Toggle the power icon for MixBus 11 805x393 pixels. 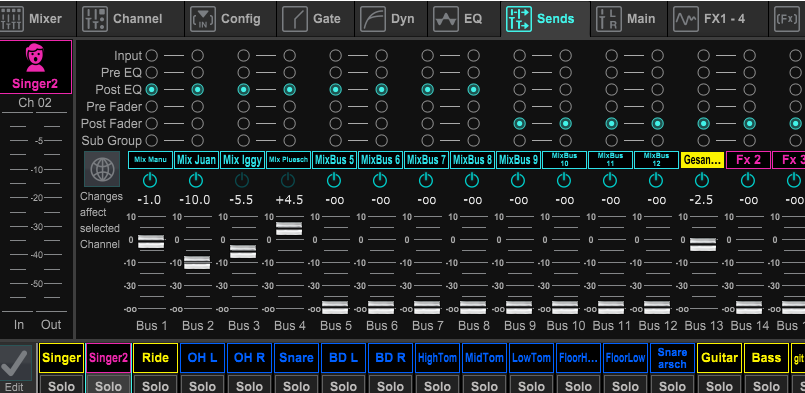[610, 180]
